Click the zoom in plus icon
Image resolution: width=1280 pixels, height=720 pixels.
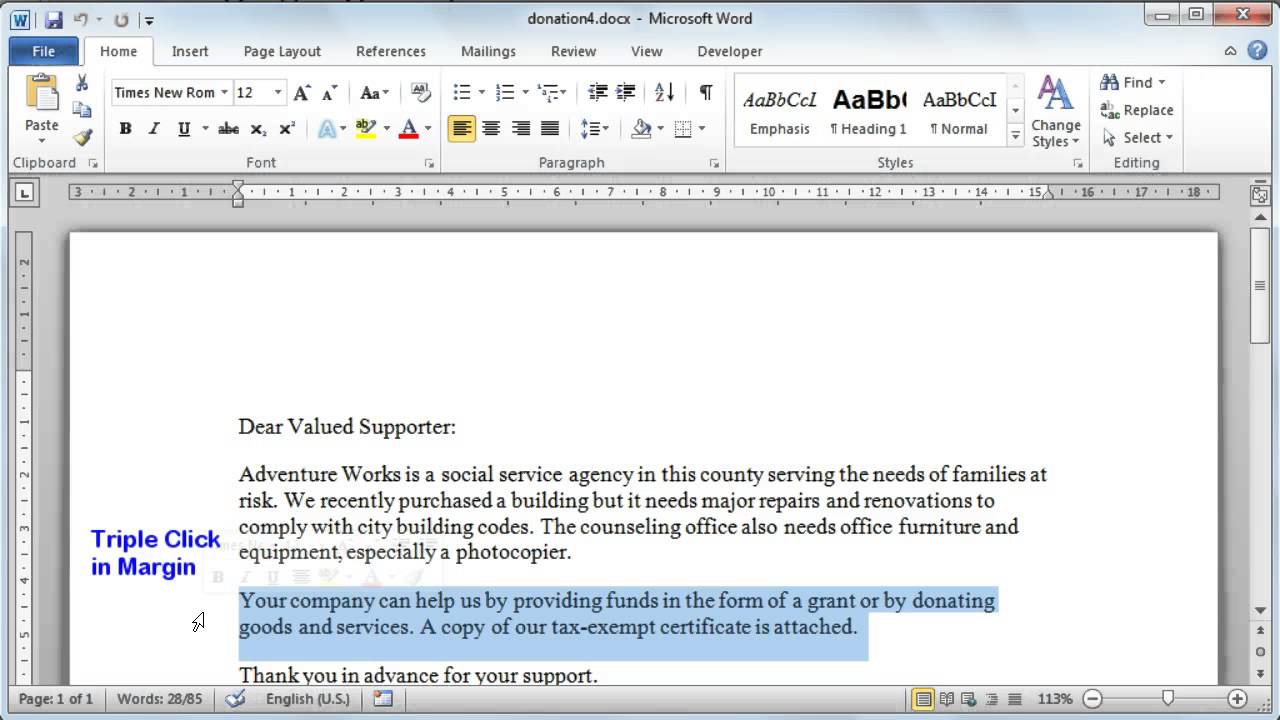[1237, 699]
